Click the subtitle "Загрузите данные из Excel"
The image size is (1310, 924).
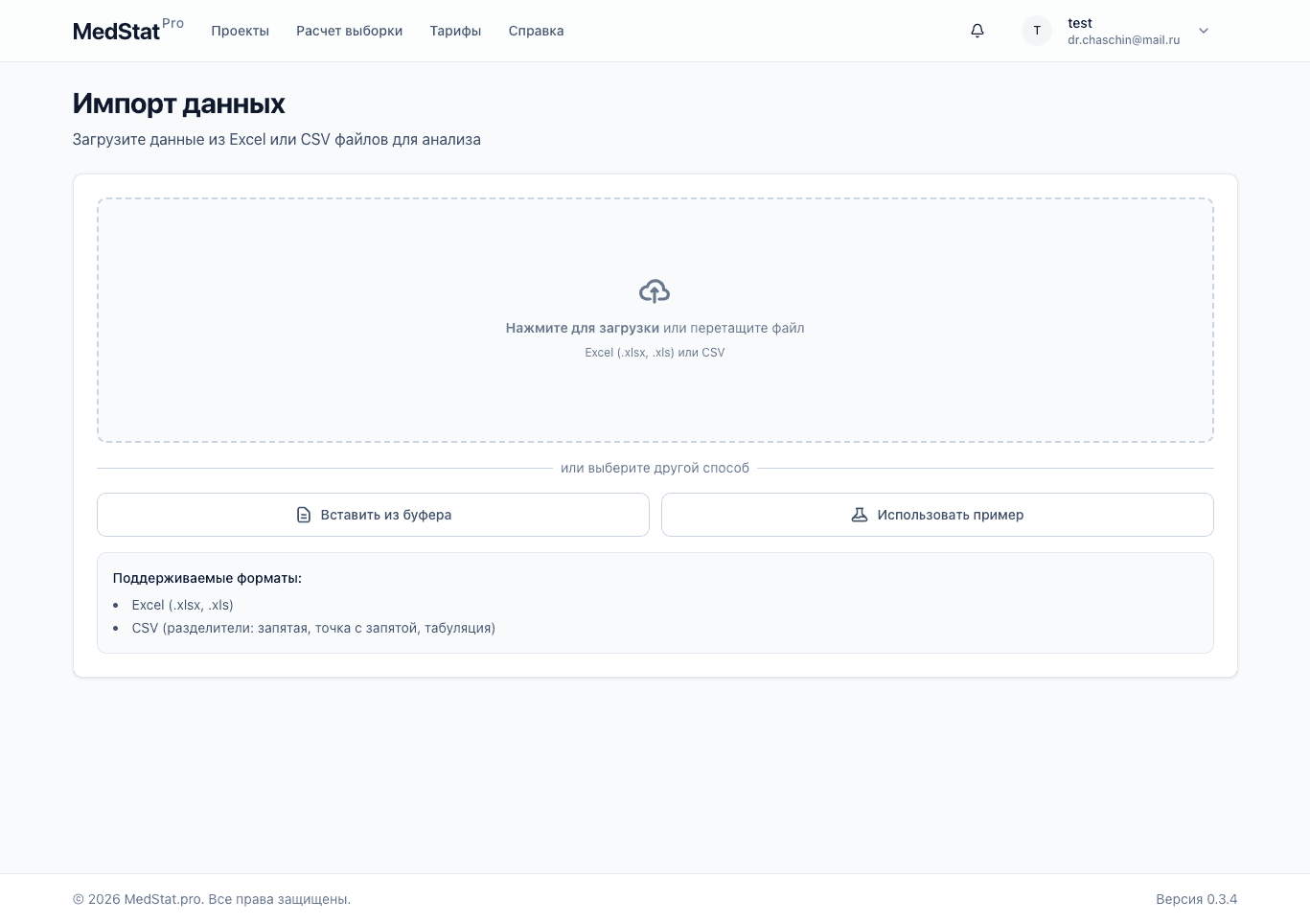[x=277, y=139]
